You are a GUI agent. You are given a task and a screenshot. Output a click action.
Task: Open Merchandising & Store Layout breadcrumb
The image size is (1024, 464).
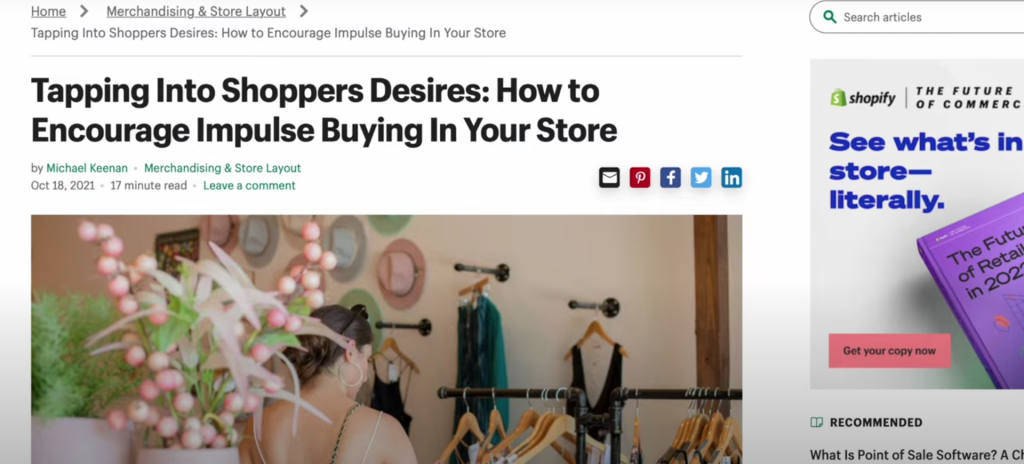pyautogui.click(x=196, y=11)
